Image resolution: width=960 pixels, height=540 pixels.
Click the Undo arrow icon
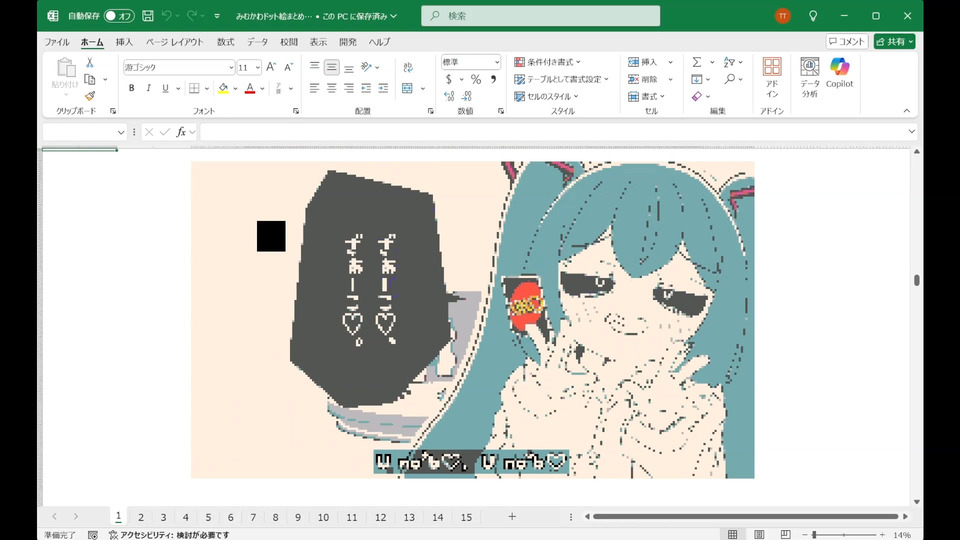167,16
